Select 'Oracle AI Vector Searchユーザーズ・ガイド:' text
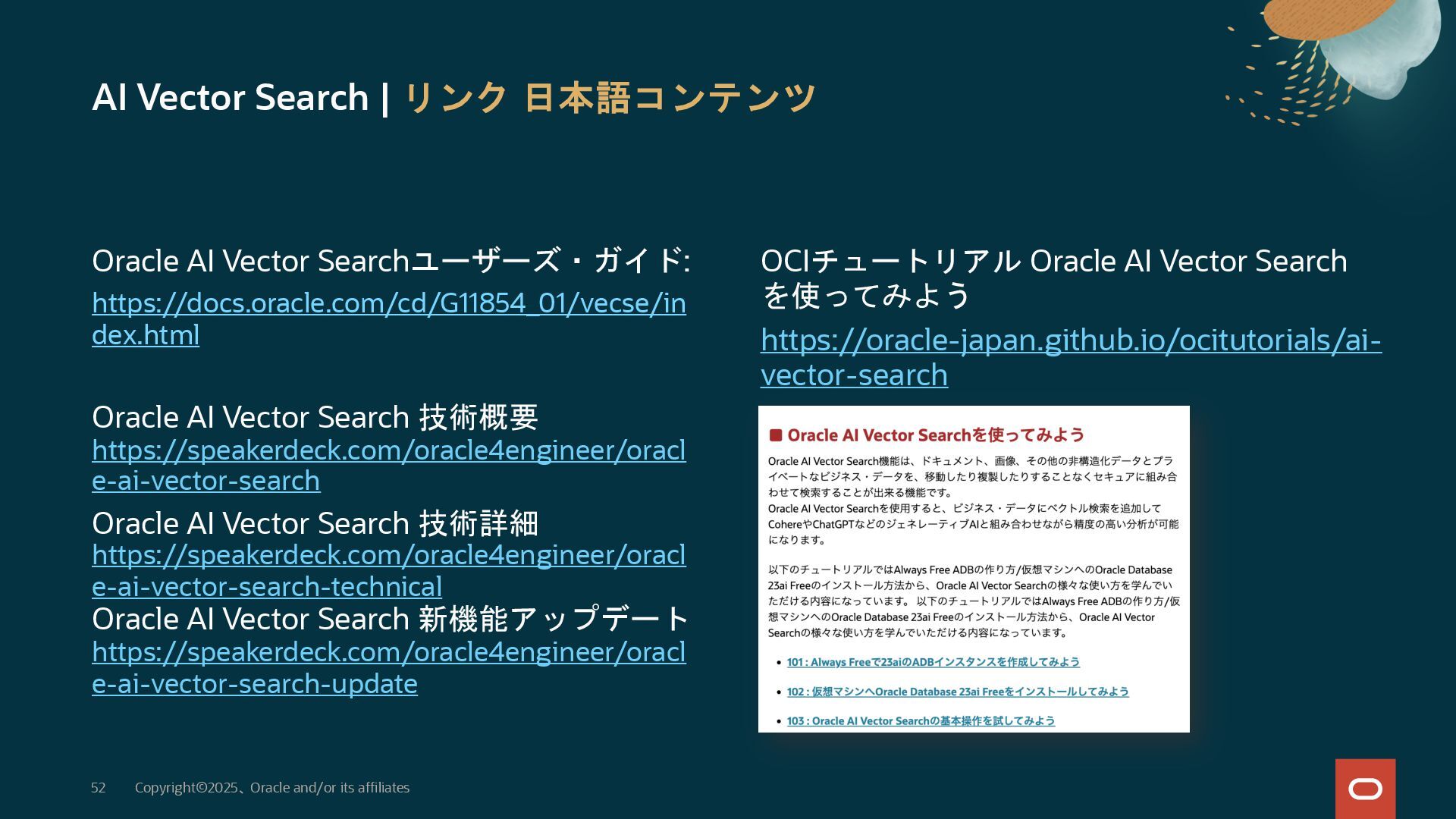This screenshot has height=819, width=1456. click(391, 261)
